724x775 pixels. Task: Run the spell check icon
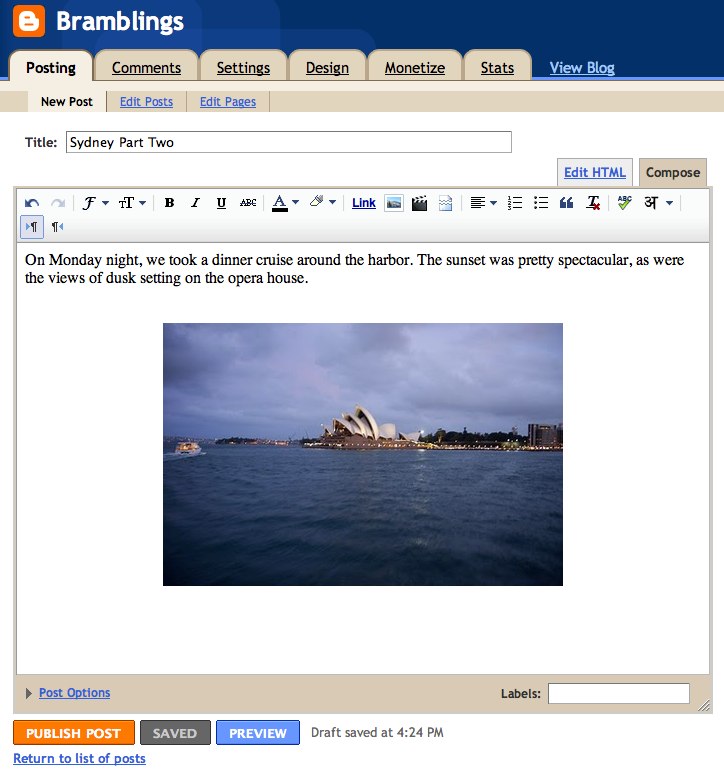click(x=624, y=203)
